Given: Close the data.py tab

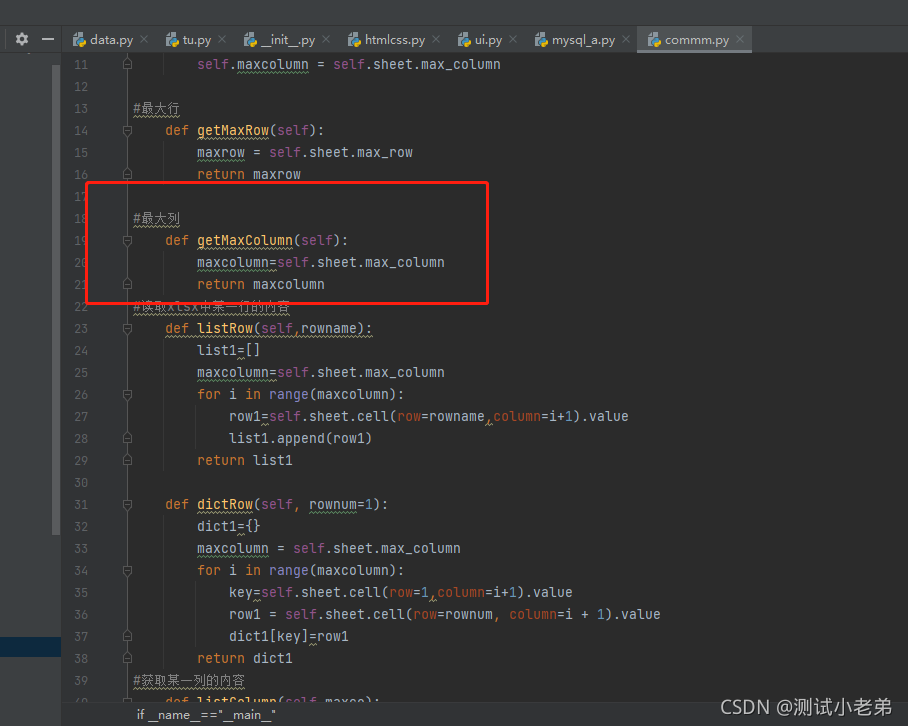Looking at the screenshot, I should pyautogui.click(x=144, y=39).
